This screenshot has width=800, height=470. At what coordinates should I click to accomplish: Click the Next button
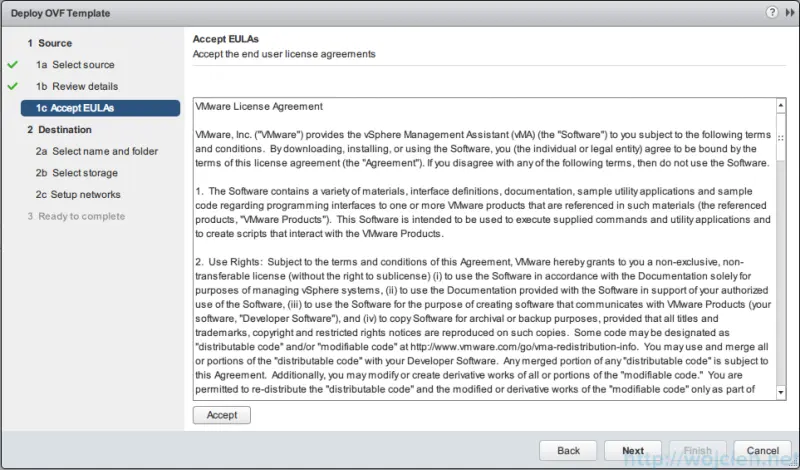pos(633,451)
